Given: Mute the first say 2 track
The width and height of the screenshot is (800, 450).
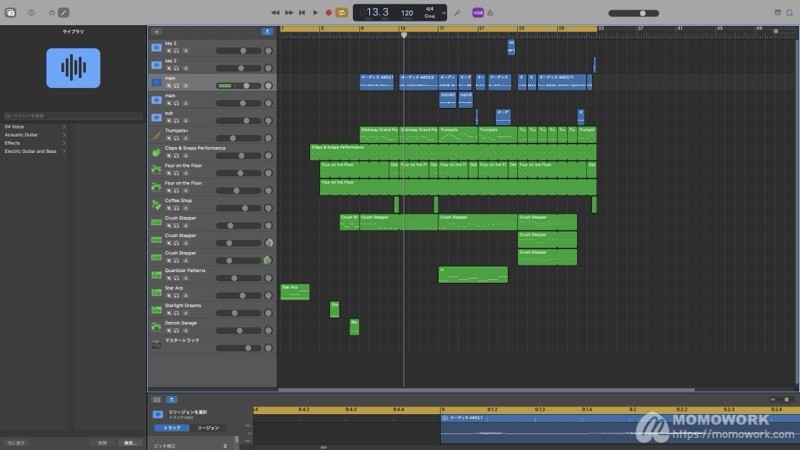Looking at the screenshot, I should coord(169,51).
